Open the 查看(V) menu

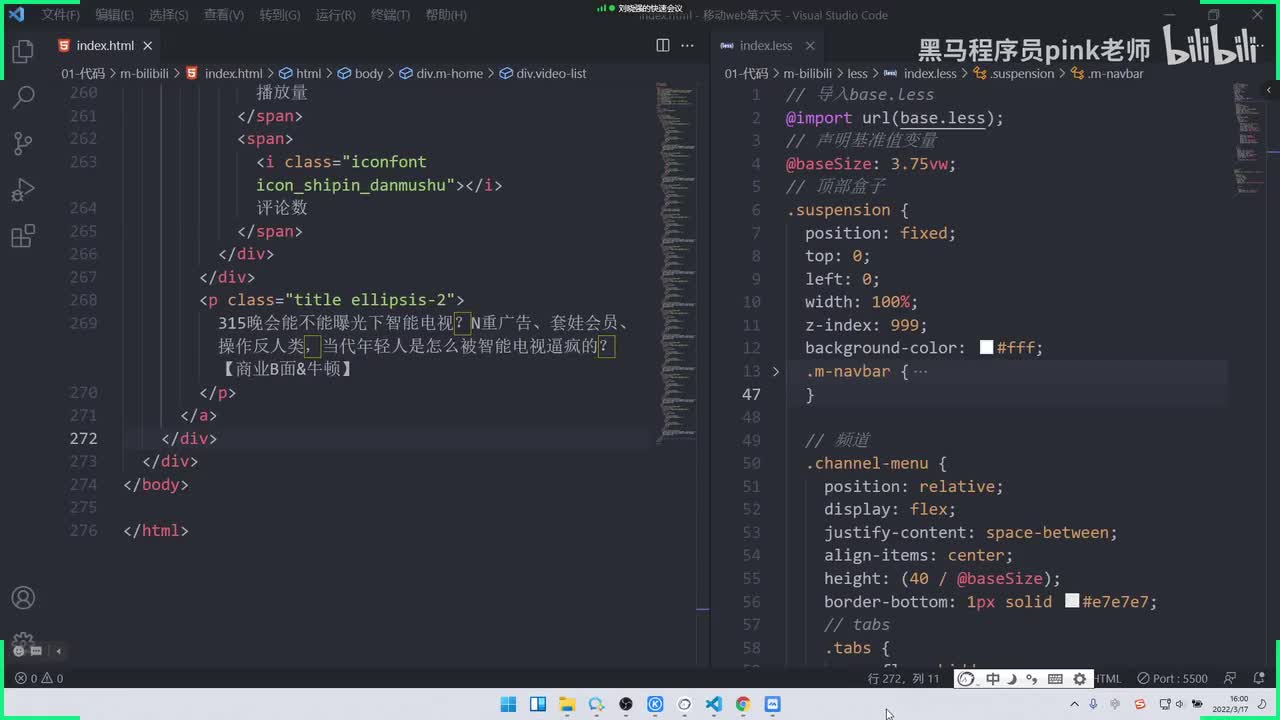tap(223, 15)
